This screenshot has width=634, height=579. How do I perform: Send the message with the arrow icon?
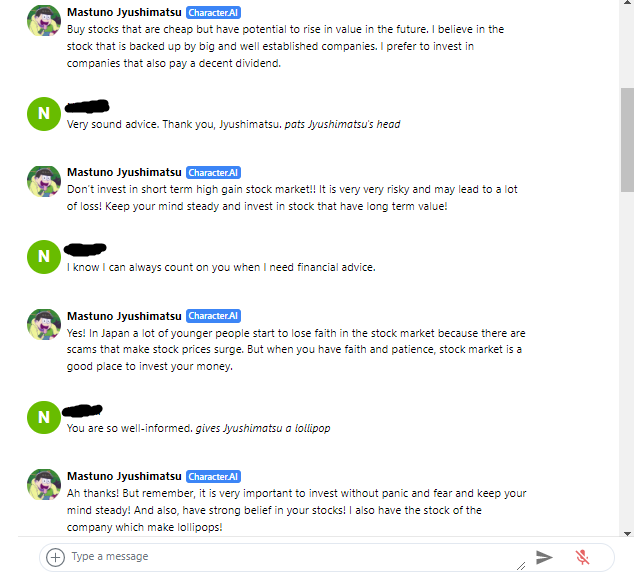pos(544,557)
